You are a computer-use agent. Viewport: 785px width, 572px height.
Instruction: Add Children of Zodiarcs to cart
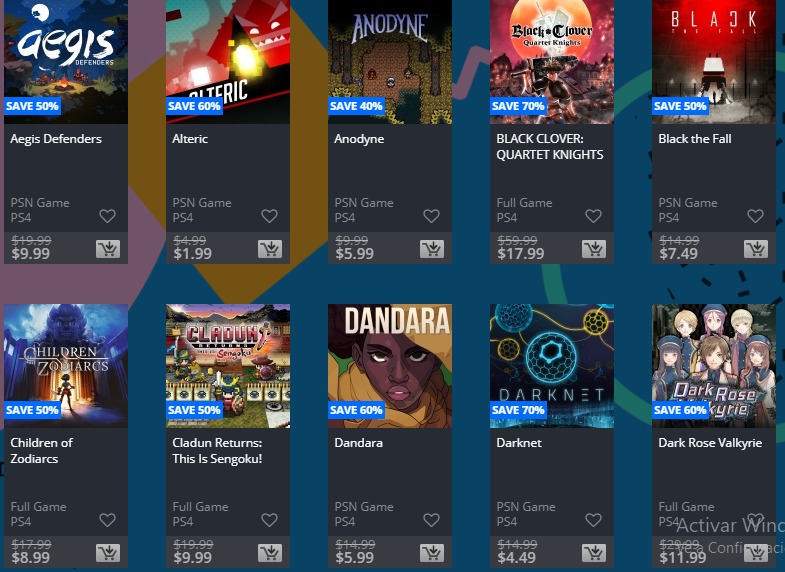[x=108, y=552]
